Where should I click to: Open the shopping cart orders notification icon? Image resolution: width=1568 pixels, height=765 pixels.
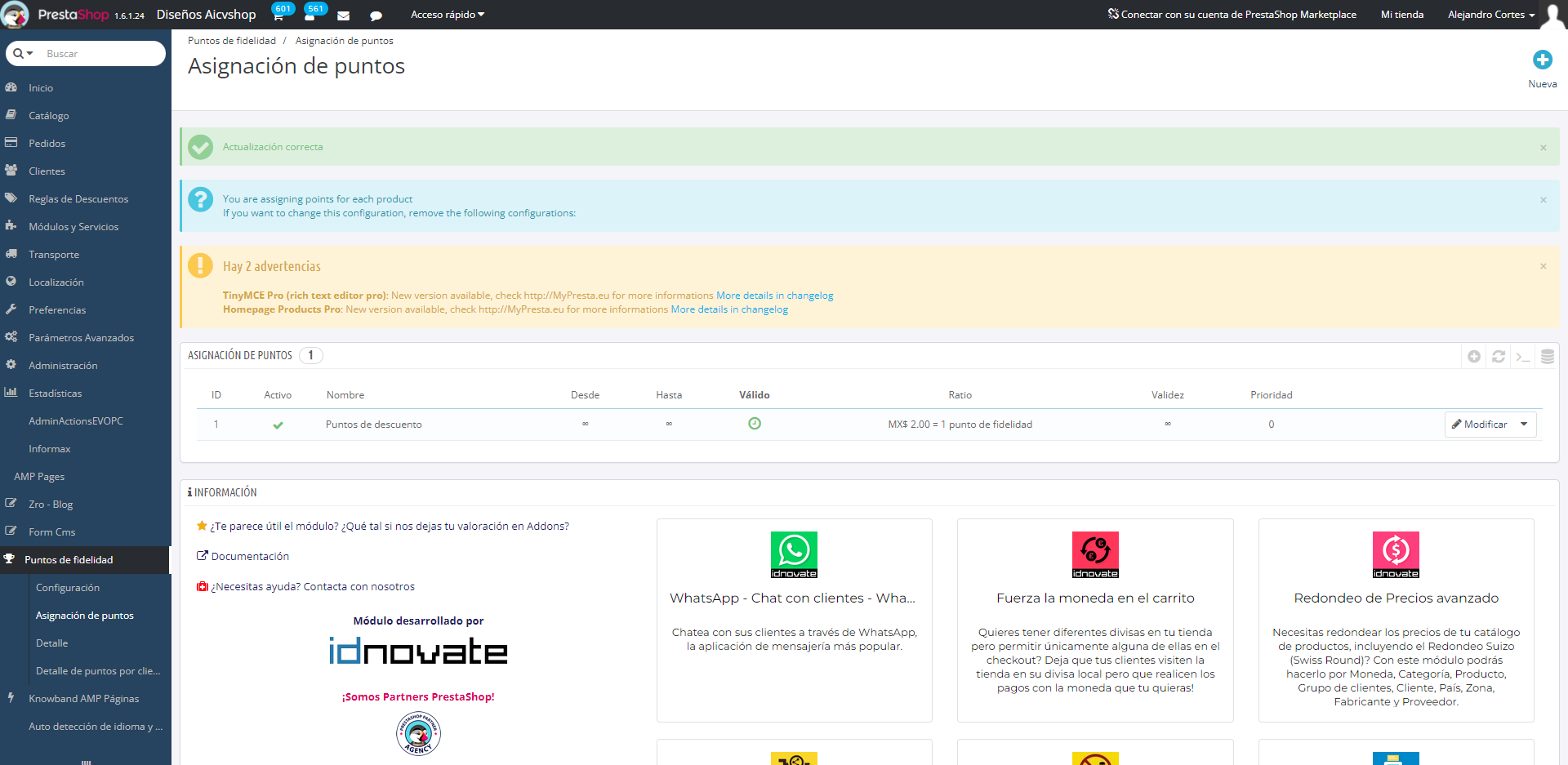[x=278, y=15]
